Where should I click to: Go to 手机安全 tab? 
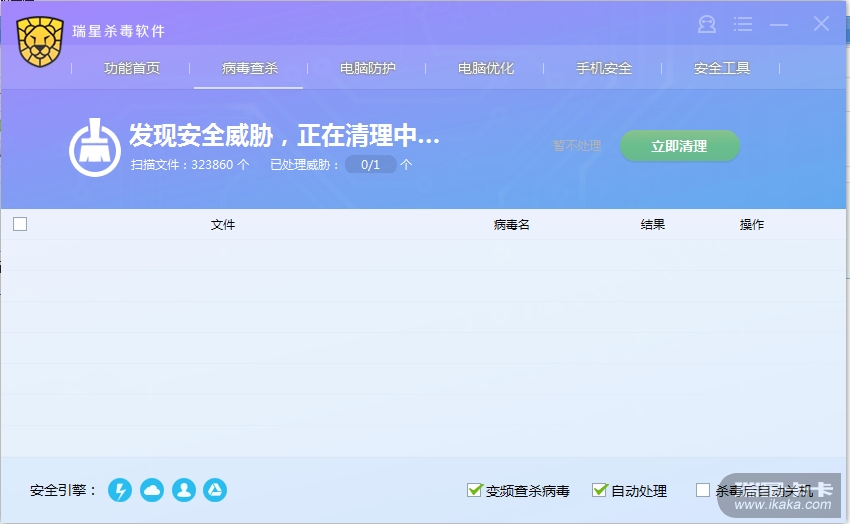point(604,68)
